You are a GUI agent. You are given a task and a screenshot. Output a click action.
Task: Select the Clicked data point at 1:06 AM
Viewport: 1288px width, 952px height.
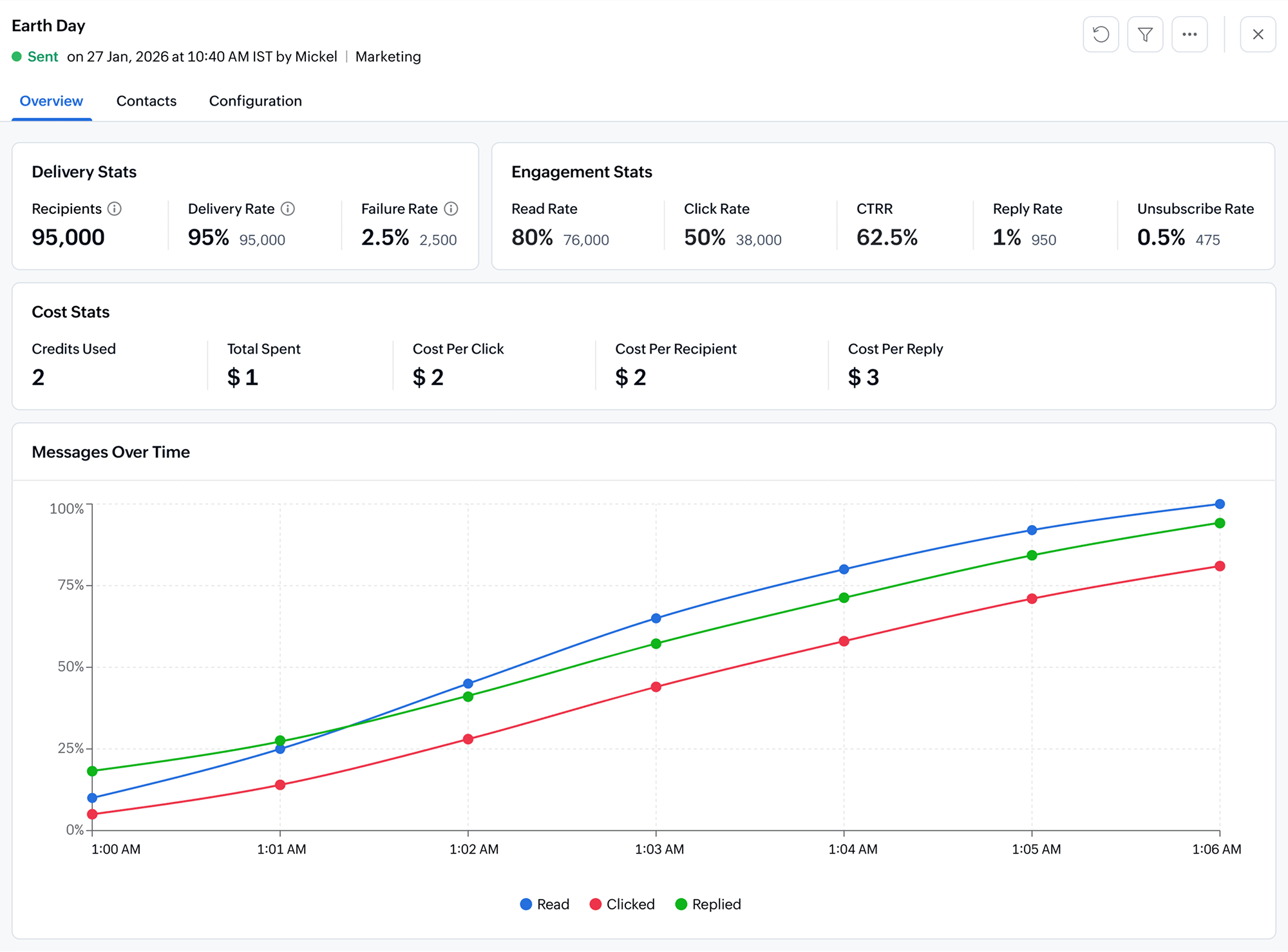(1220, 566)
